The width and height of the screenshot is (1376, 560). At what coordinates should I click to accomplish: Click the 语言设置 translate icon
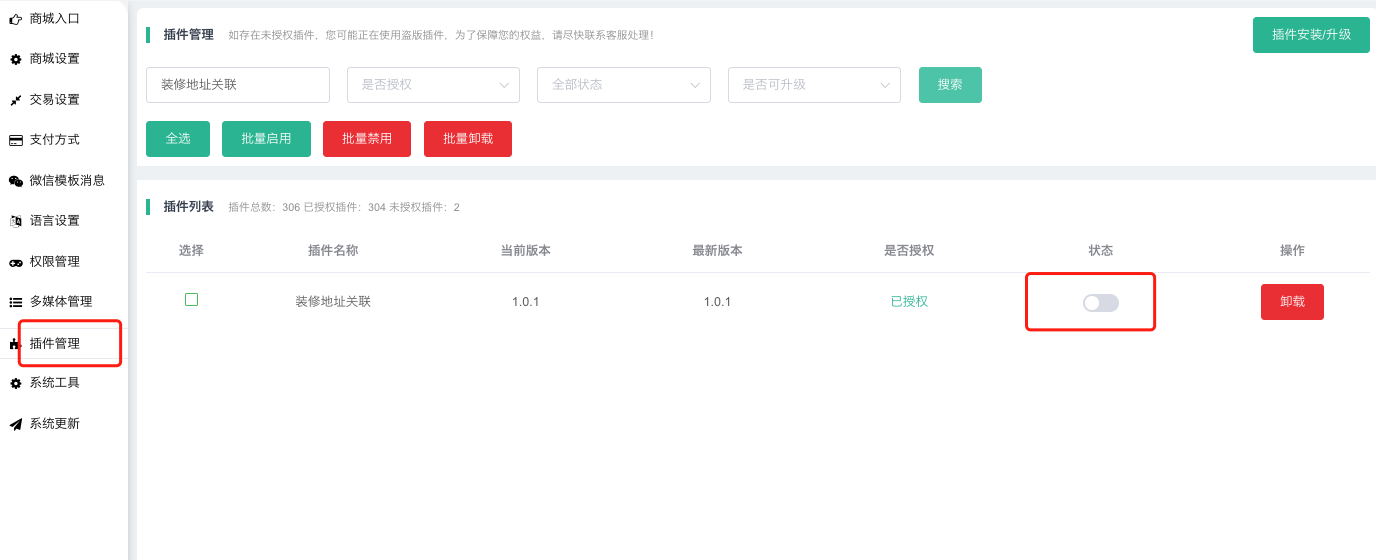pos(15,221)
